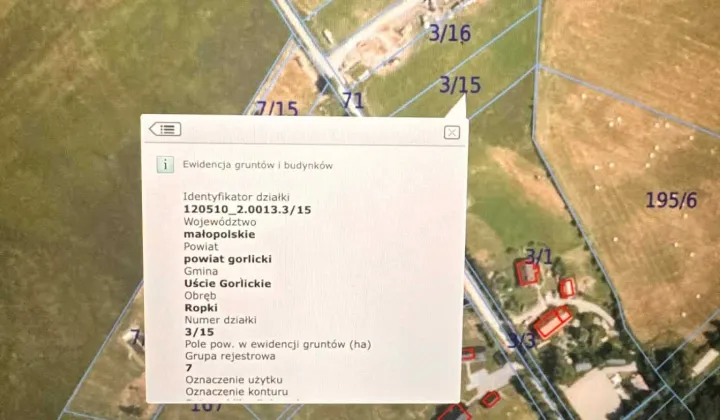
Task: Click the value powiat gorlicki
Action: pos(228,259)
